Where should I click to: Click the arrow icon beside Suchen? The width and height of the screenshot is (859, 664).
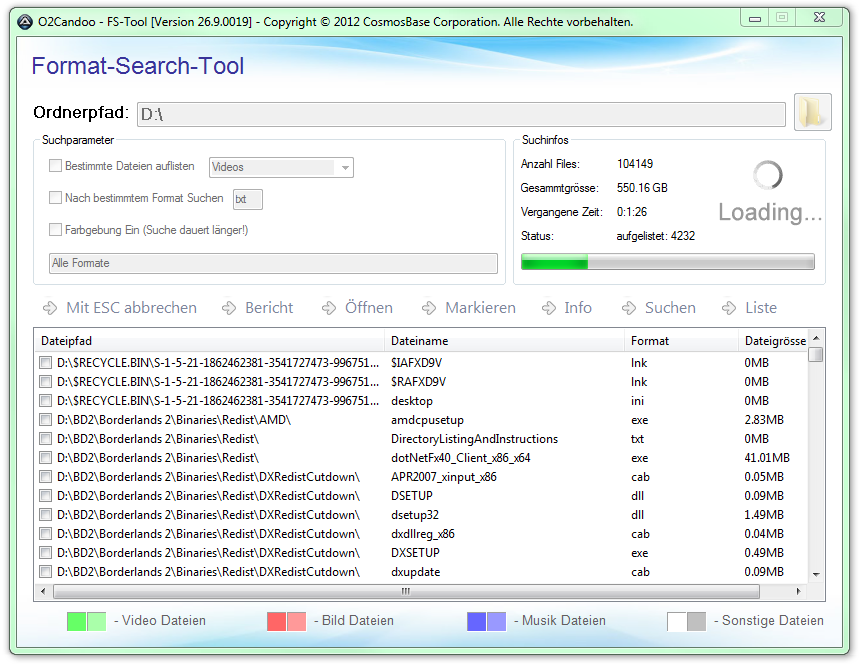click(629, 308)
